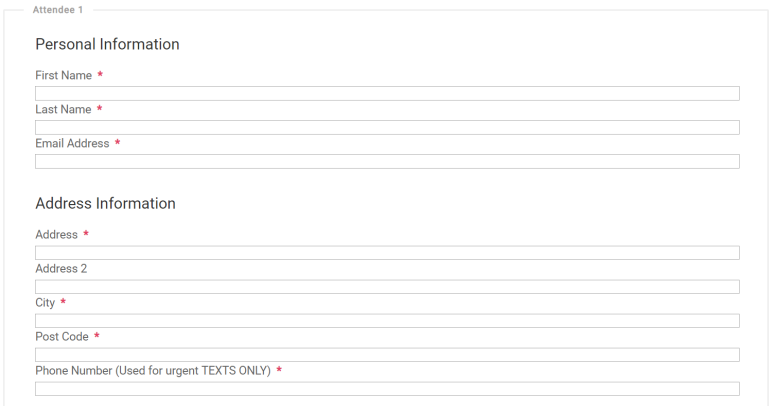Click the red asterisk beside Email Address

point(117,143)
